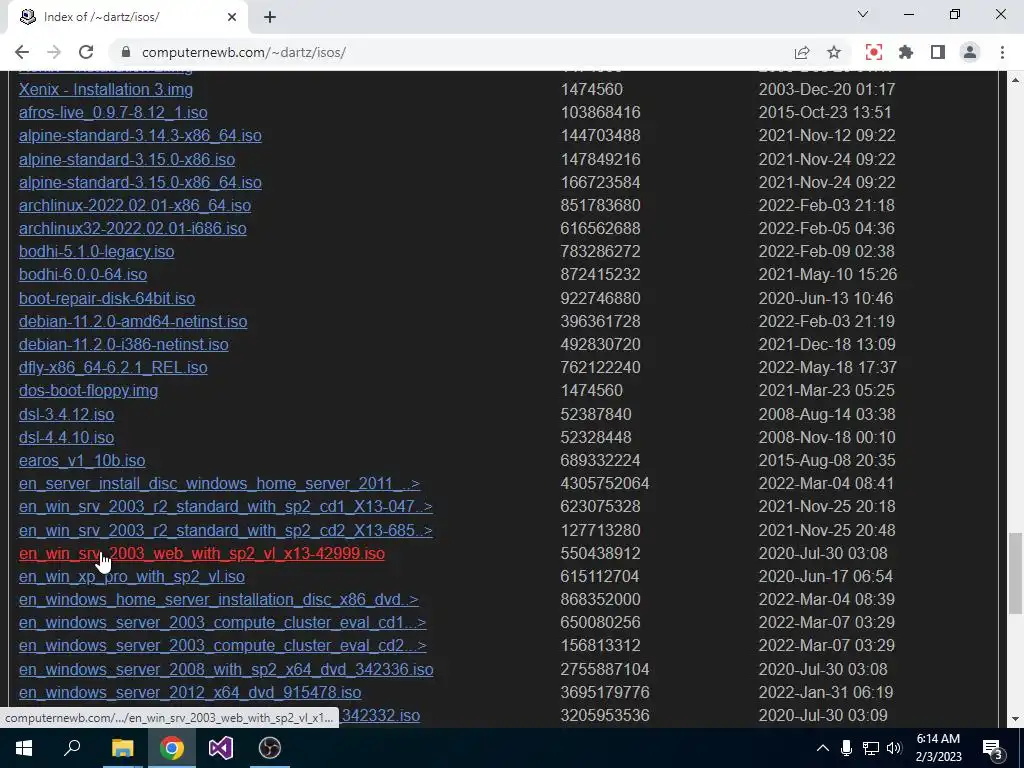Click en_win_srv_2003_r2_standard cd1 link
Screen dimensions: 1024x768
[x=226, y=507]
